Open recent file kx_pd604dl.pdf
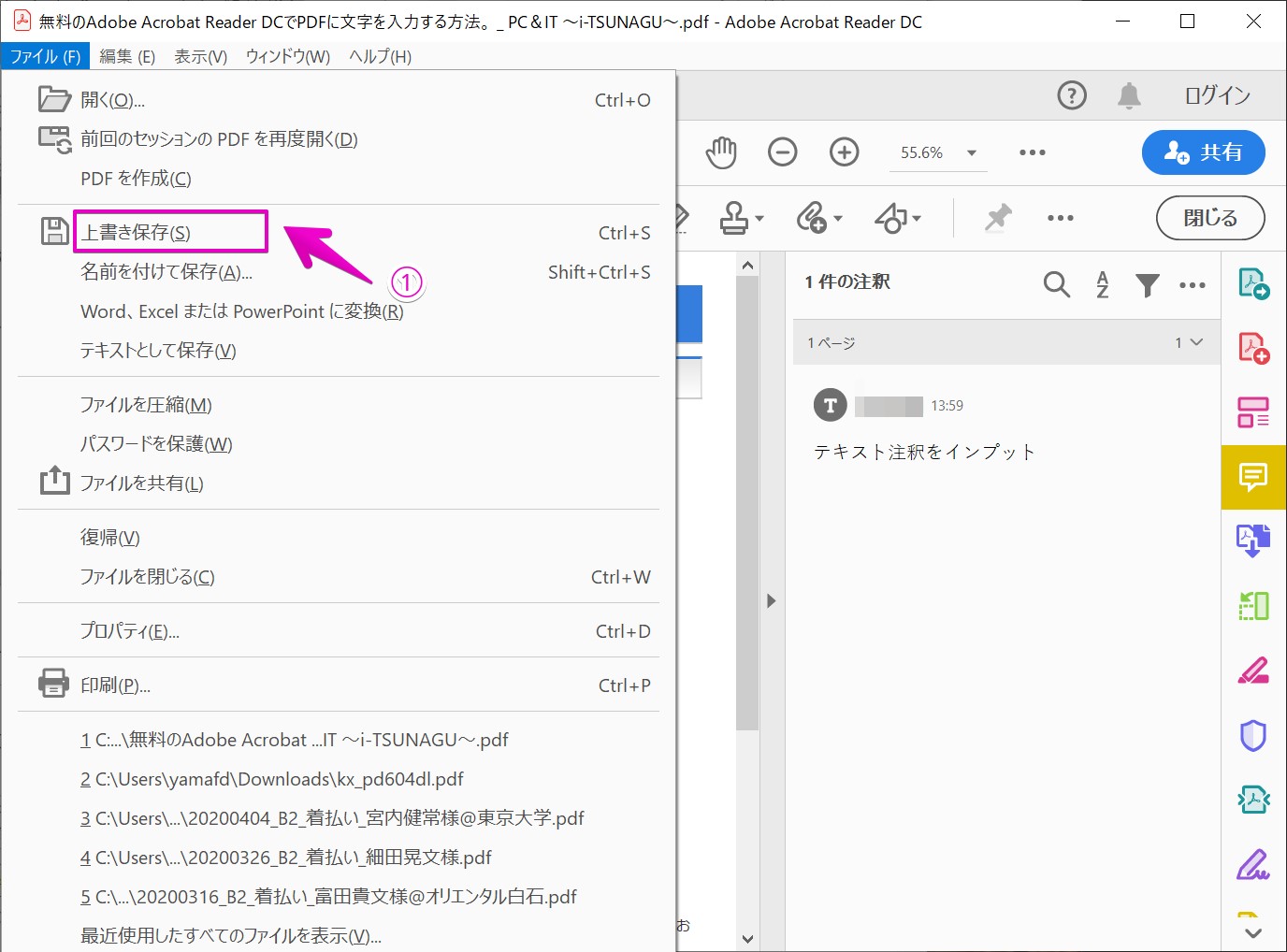 (x=339, y=779)
